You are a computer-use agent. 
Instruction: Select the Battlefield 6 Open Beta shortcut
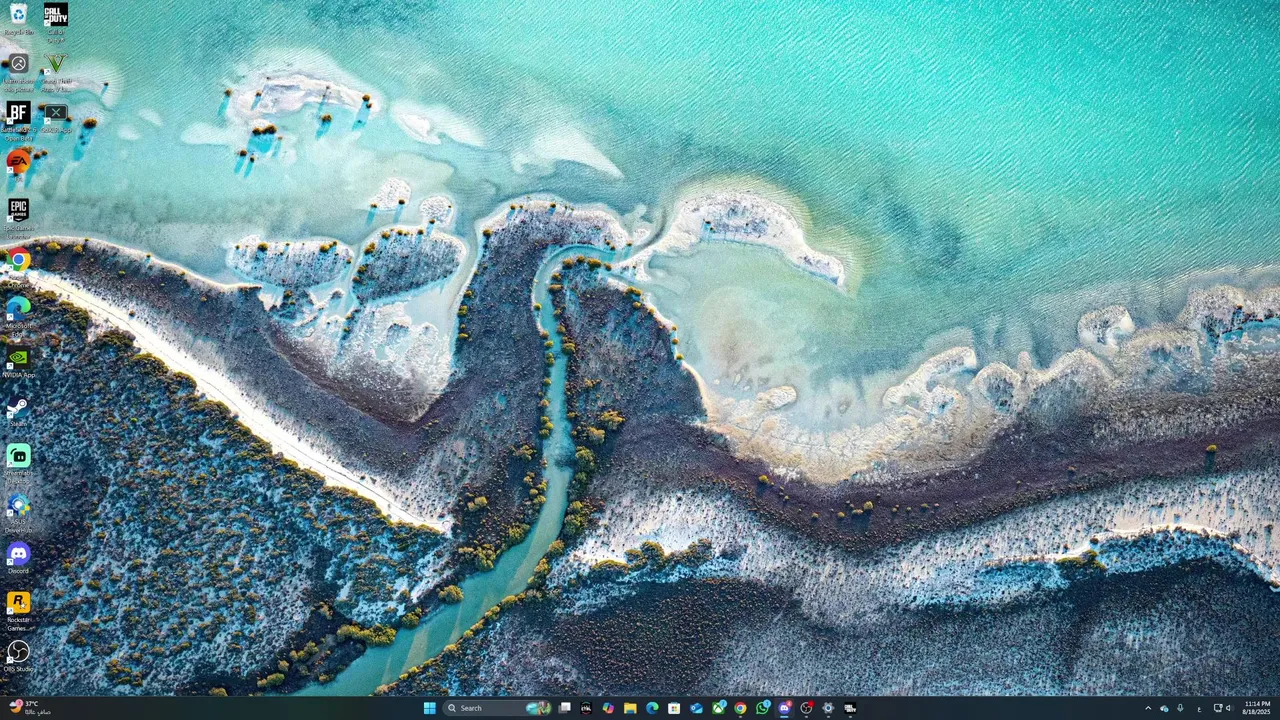point(18,118)
